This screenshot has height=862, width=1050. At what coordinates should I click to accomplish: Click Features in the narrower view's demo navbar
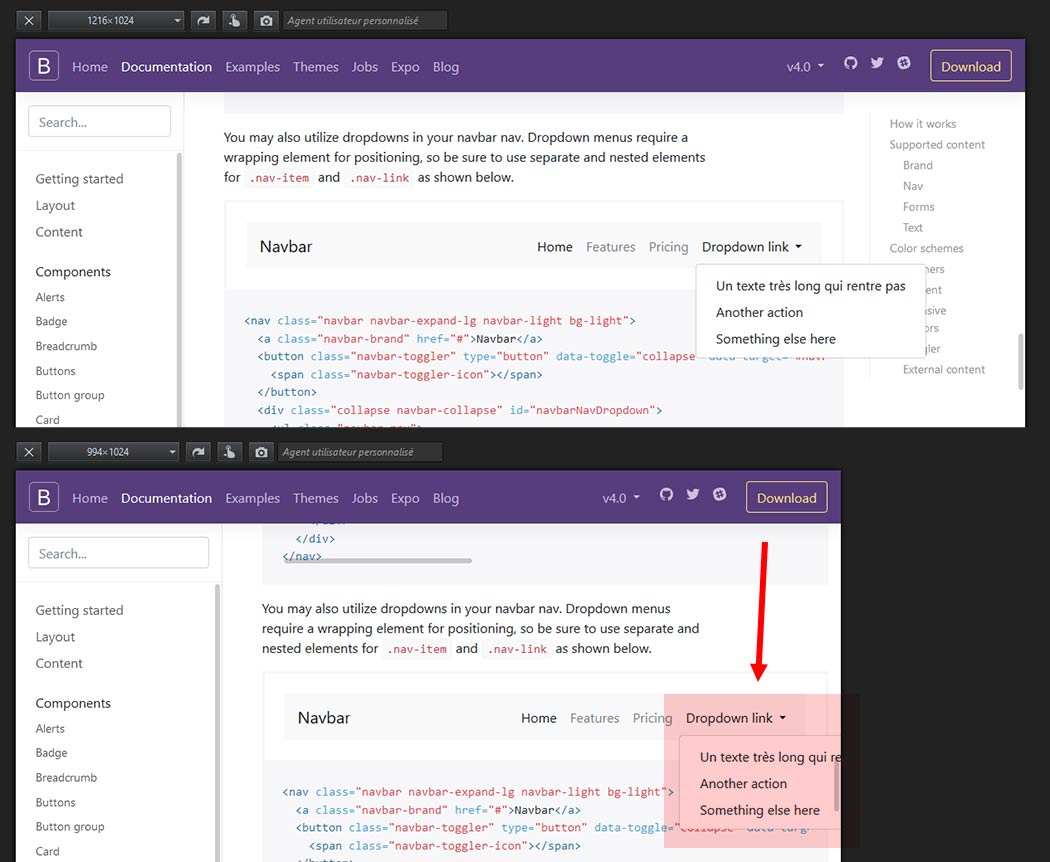(x=595, y=718)
